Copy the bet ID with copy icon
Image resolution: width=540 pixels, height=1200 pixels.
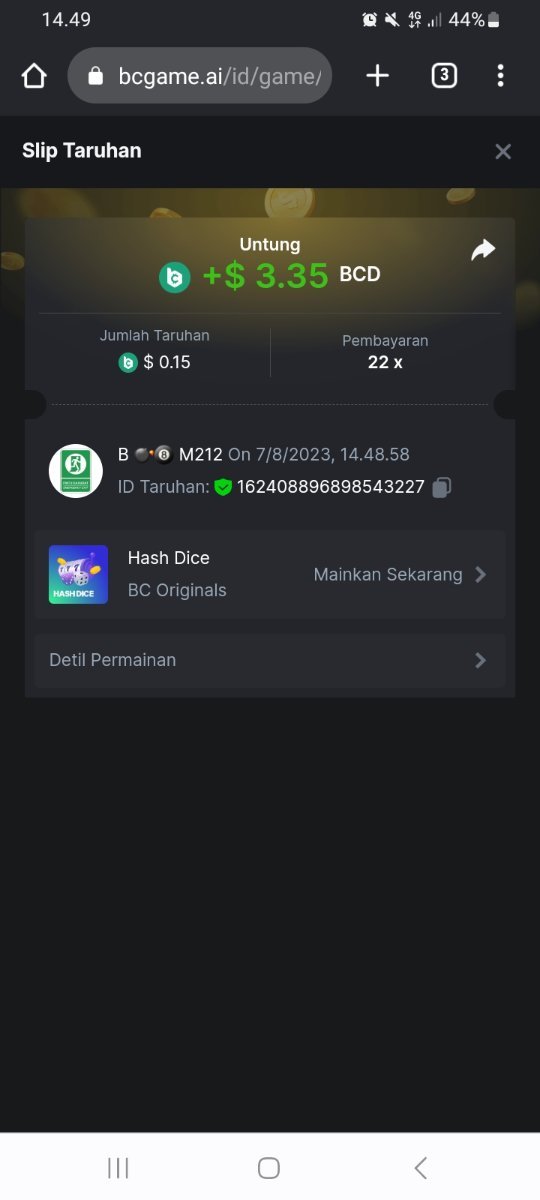[x=442, y=487]
